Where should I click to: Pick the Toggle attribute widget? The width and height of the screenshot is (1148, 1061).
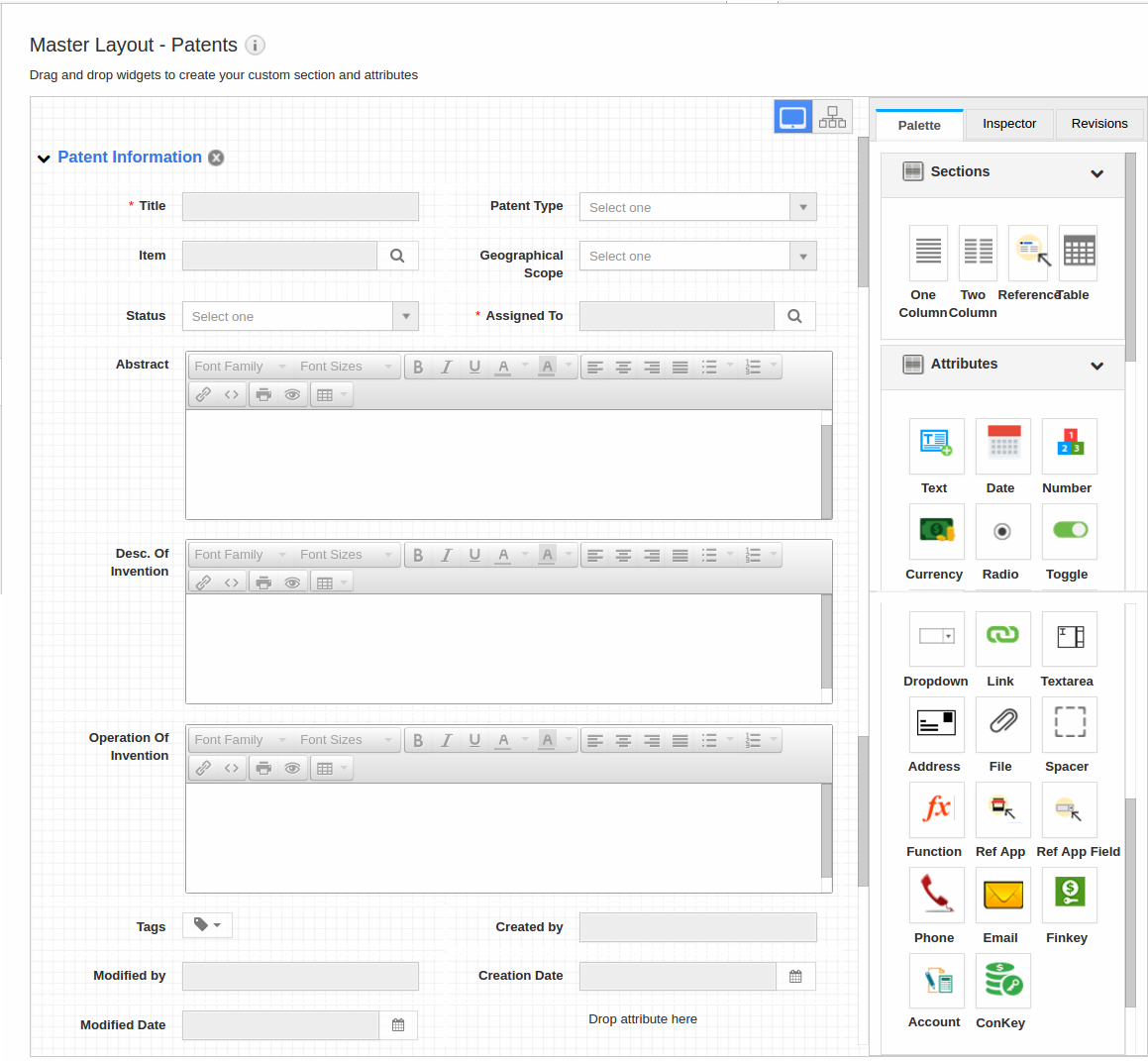[x=1069, y=531]
